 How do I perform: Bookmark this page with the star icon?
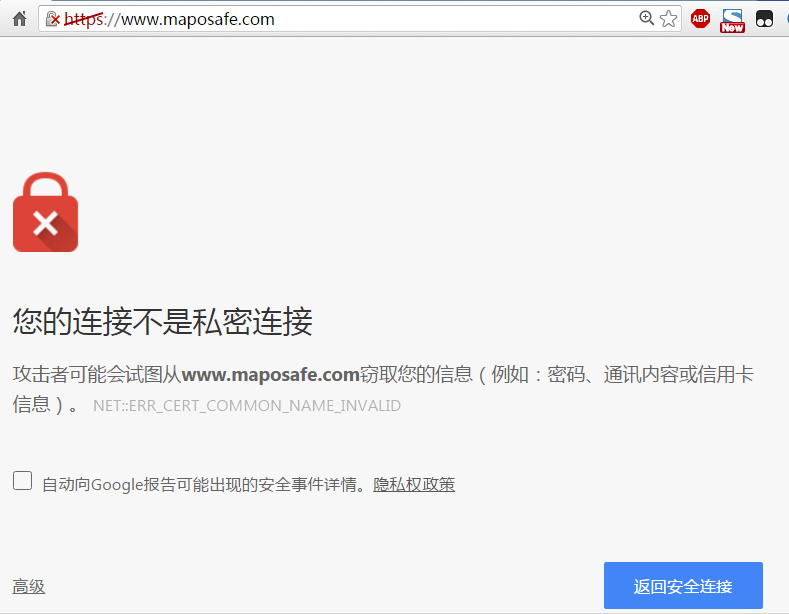click(669, 19)
